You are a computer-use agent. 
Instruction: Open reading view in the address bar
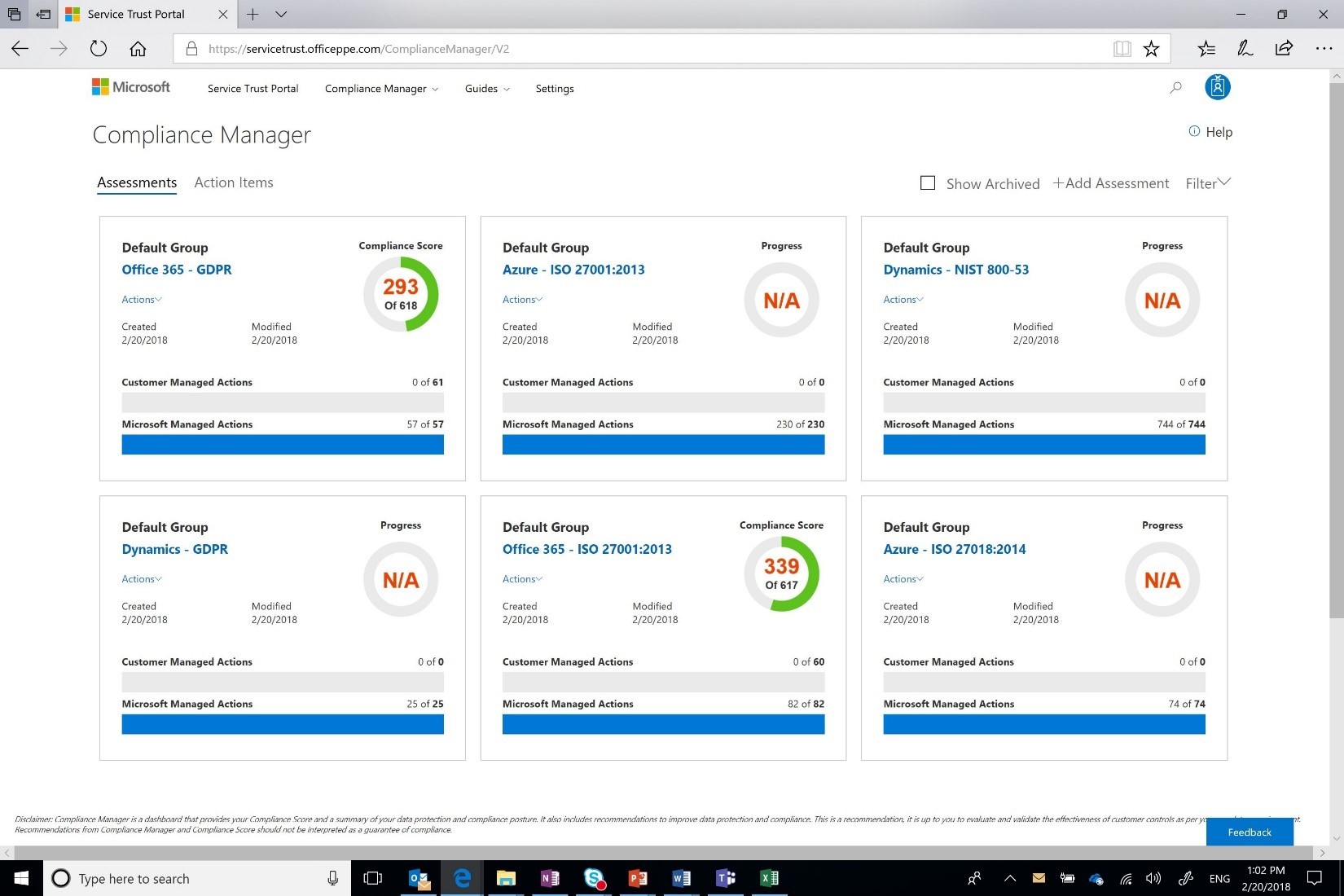coord(1122,49)
